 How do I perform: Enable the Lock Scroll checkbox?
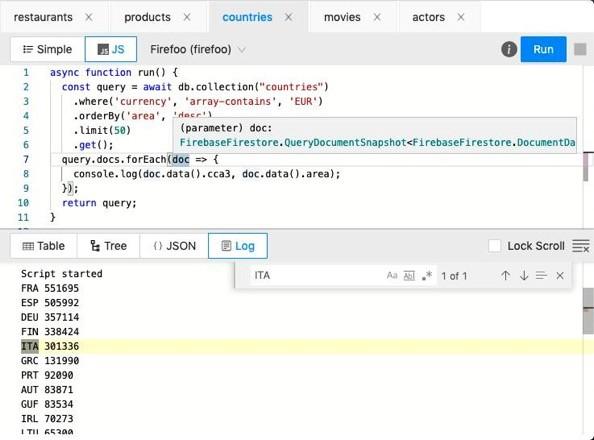click(x=494, y=246)
